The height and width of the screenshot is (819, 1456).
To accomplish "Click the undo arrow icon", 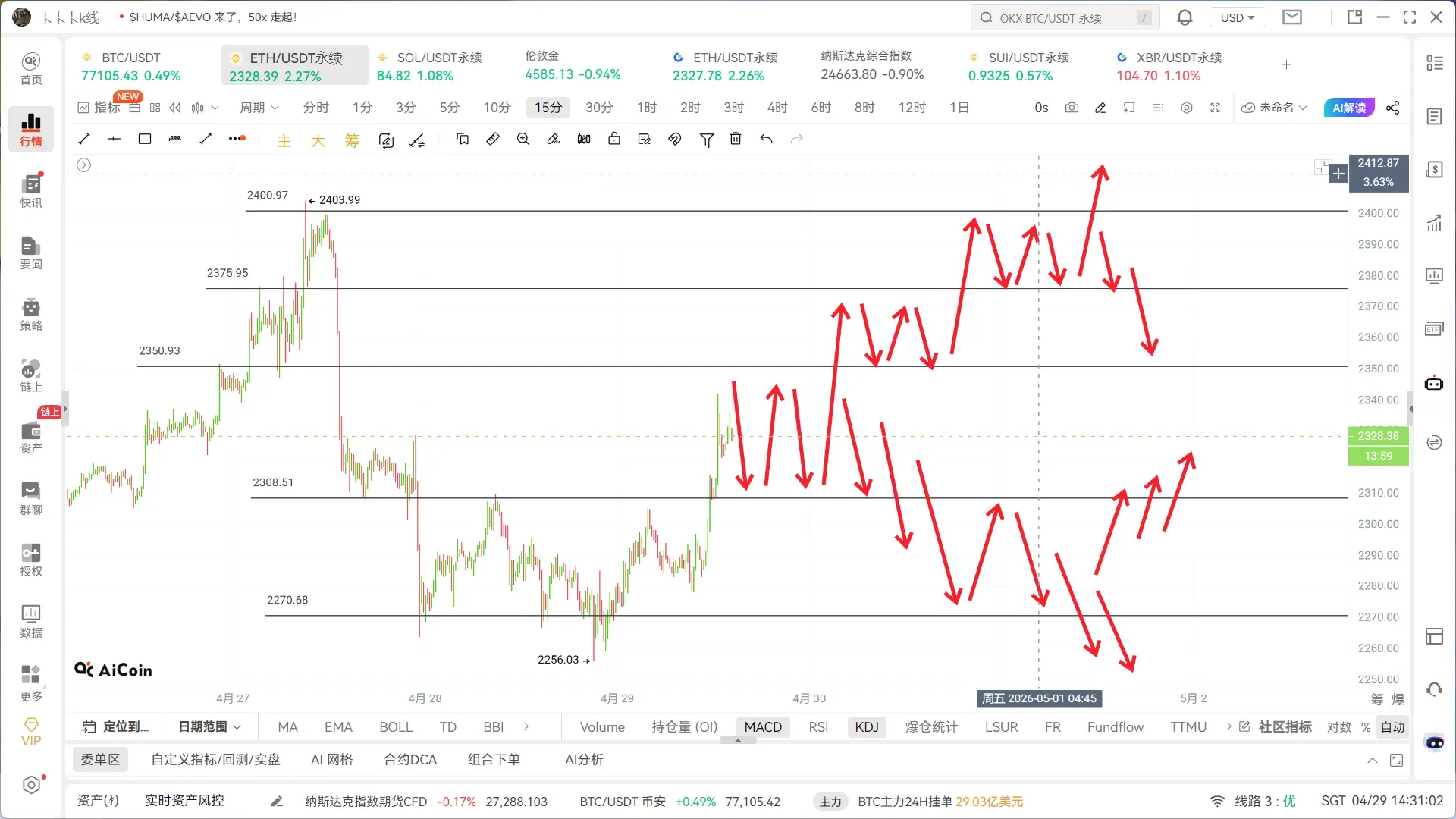I will tap(766, 139).
